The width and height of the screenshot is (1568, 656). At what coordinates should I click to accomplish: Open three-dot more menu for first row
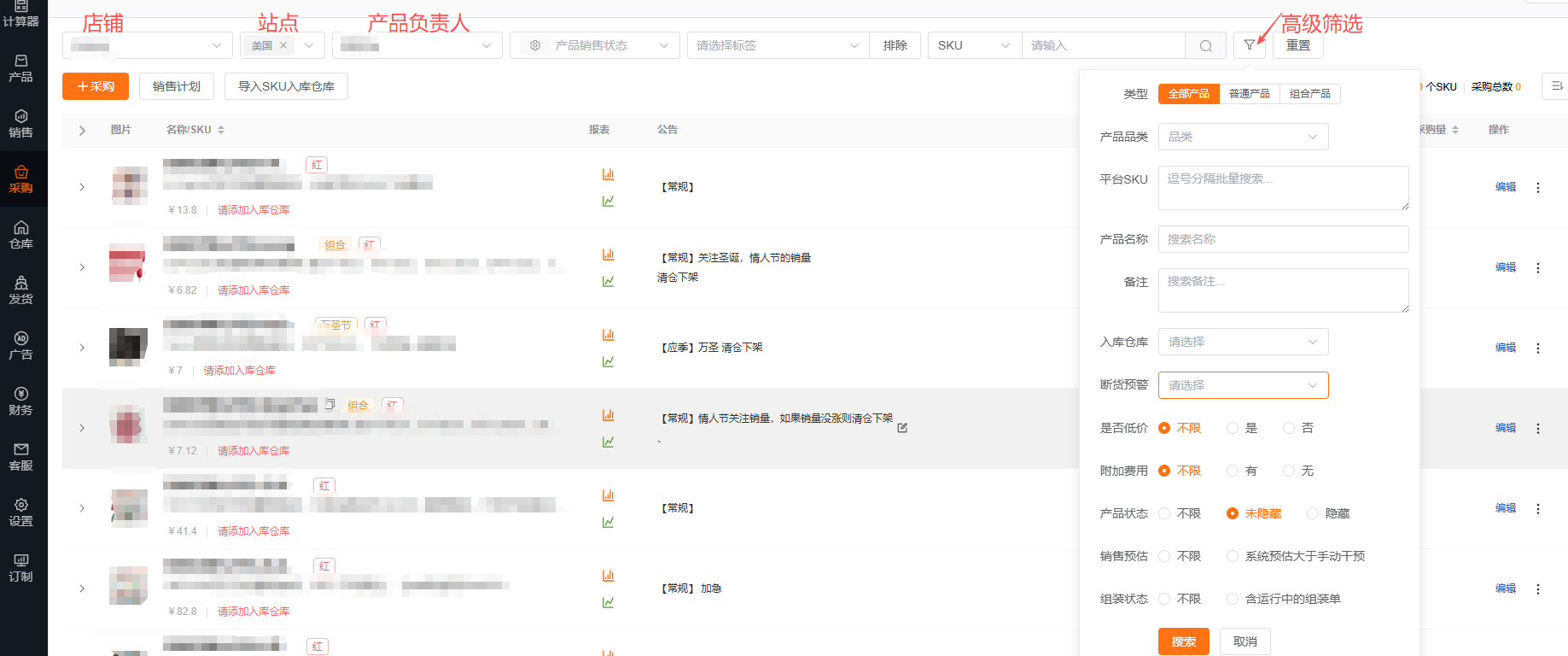pos(1537,188)
